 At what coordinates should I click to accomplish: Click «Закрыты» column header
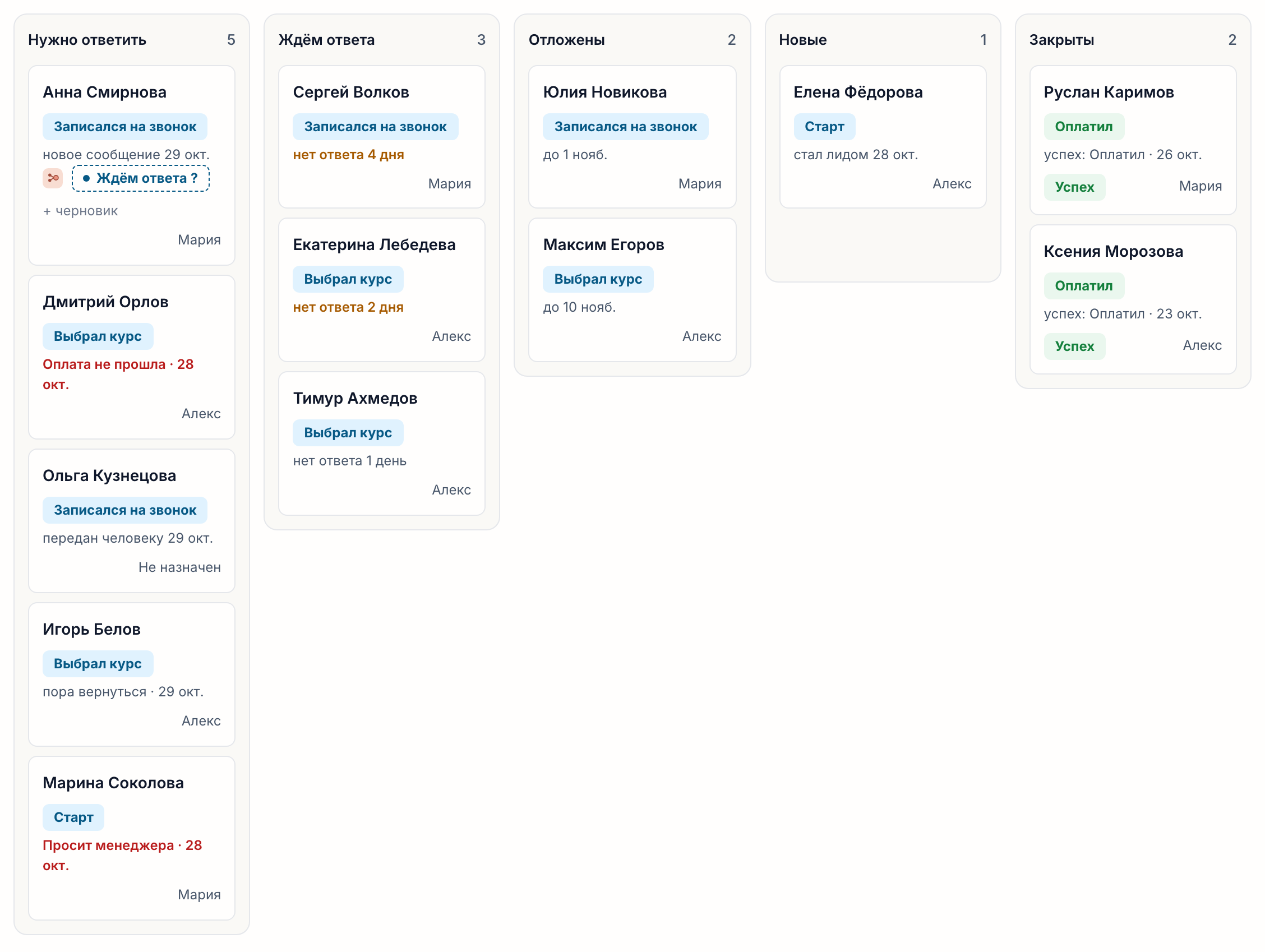(1062, 40)
